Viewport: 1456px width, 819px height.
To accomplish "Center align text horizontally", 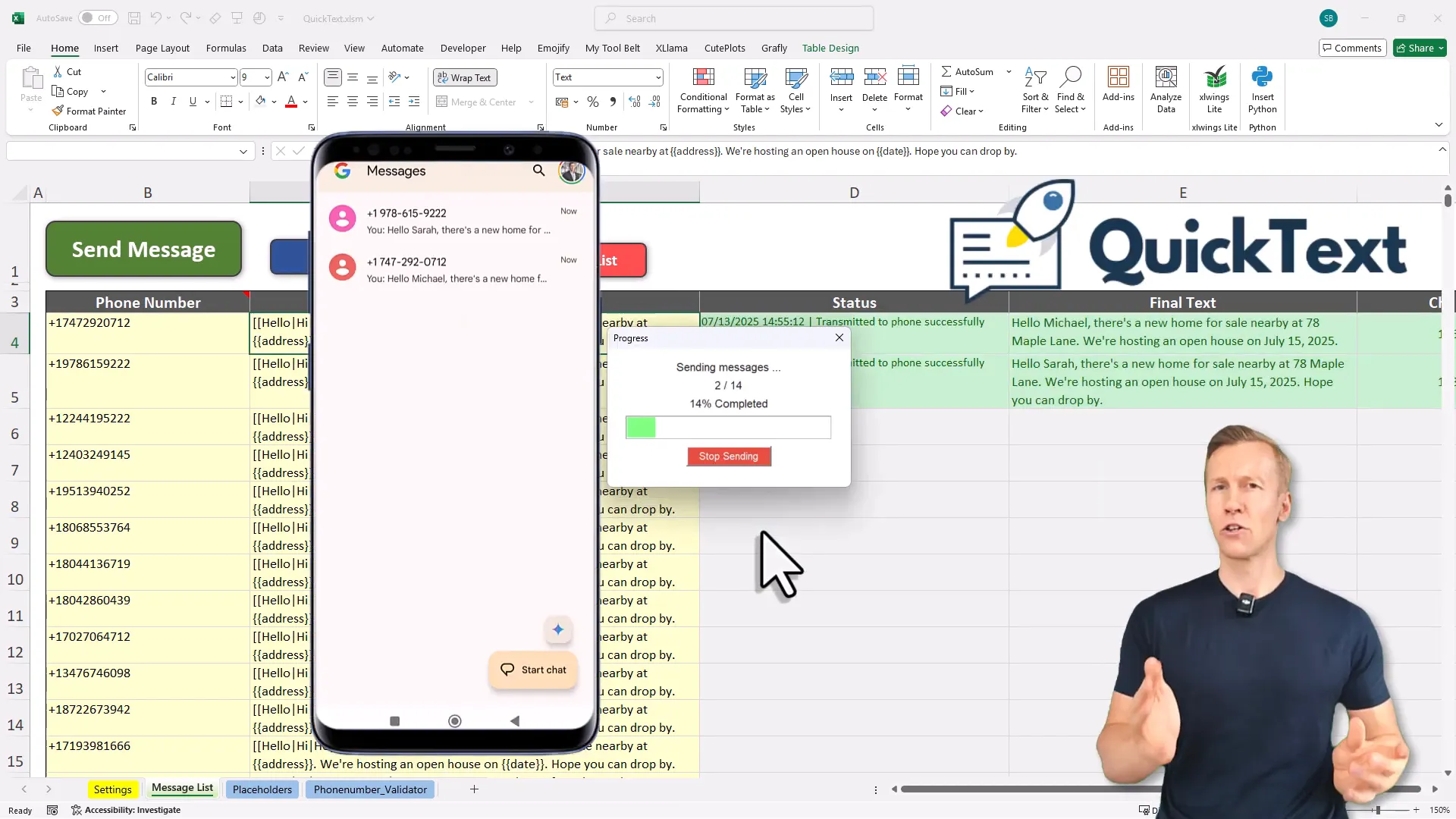I will 353,101.
